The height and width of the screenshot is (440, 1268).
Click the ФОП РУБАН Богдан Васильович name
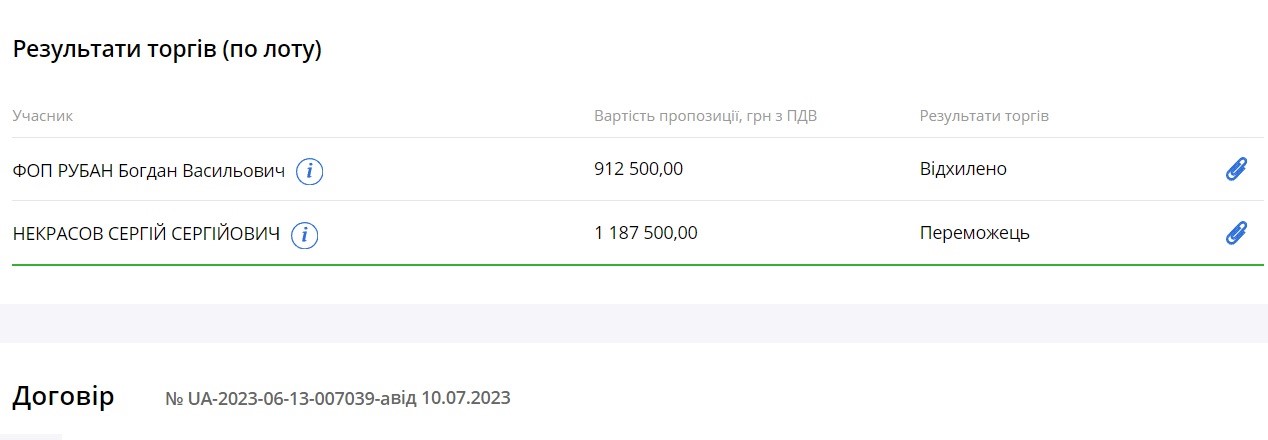pos(148,171)
